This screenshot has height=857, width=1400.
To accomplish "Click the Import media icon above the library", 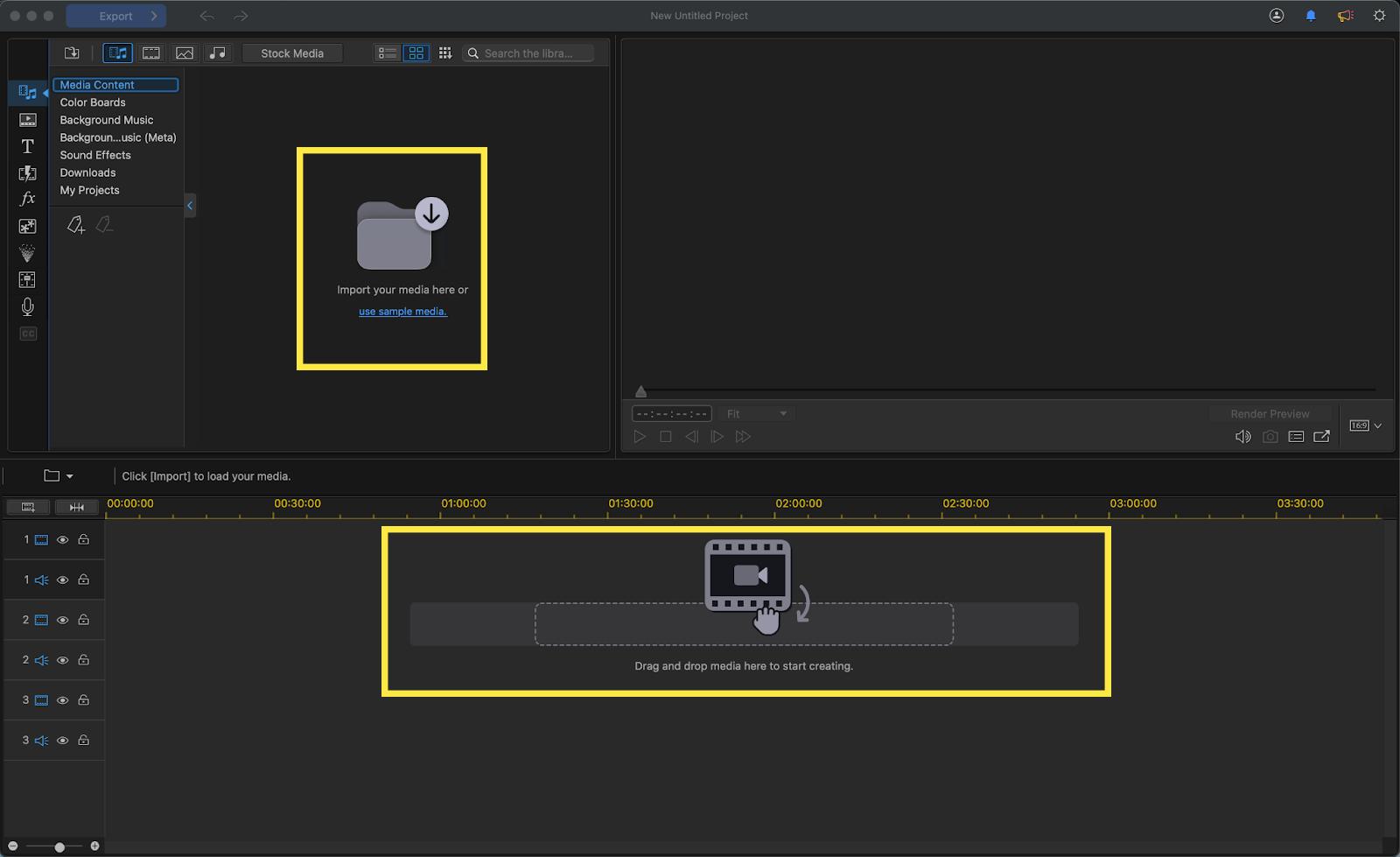I will (72, 53).
